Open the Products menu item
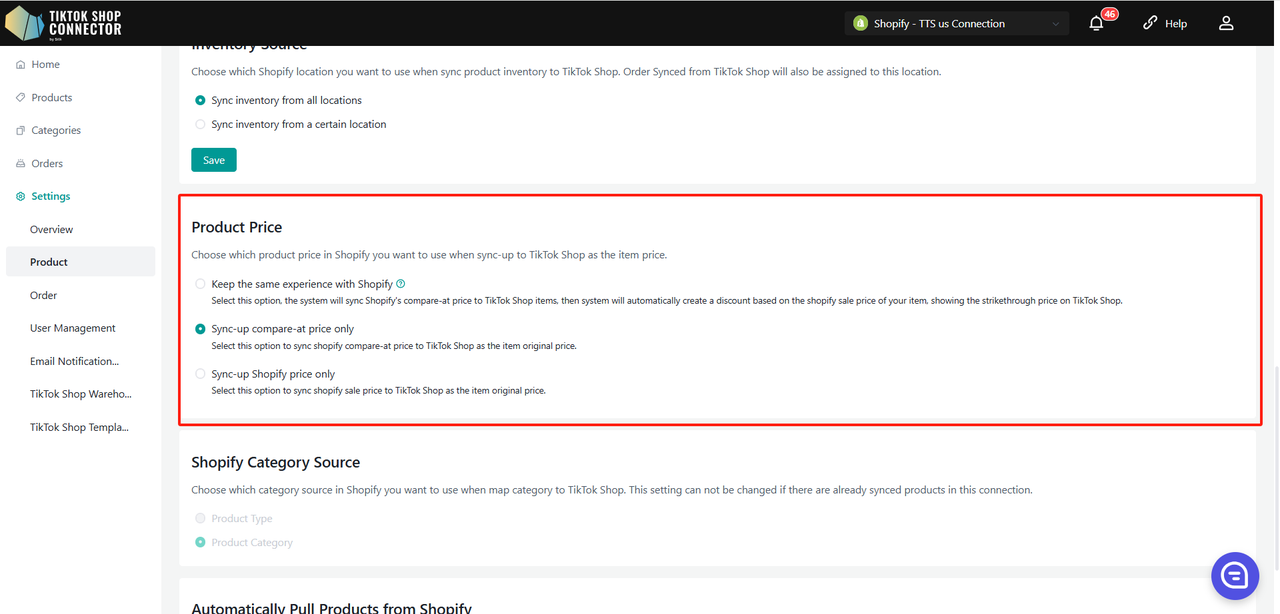 (x=51, y=98)
